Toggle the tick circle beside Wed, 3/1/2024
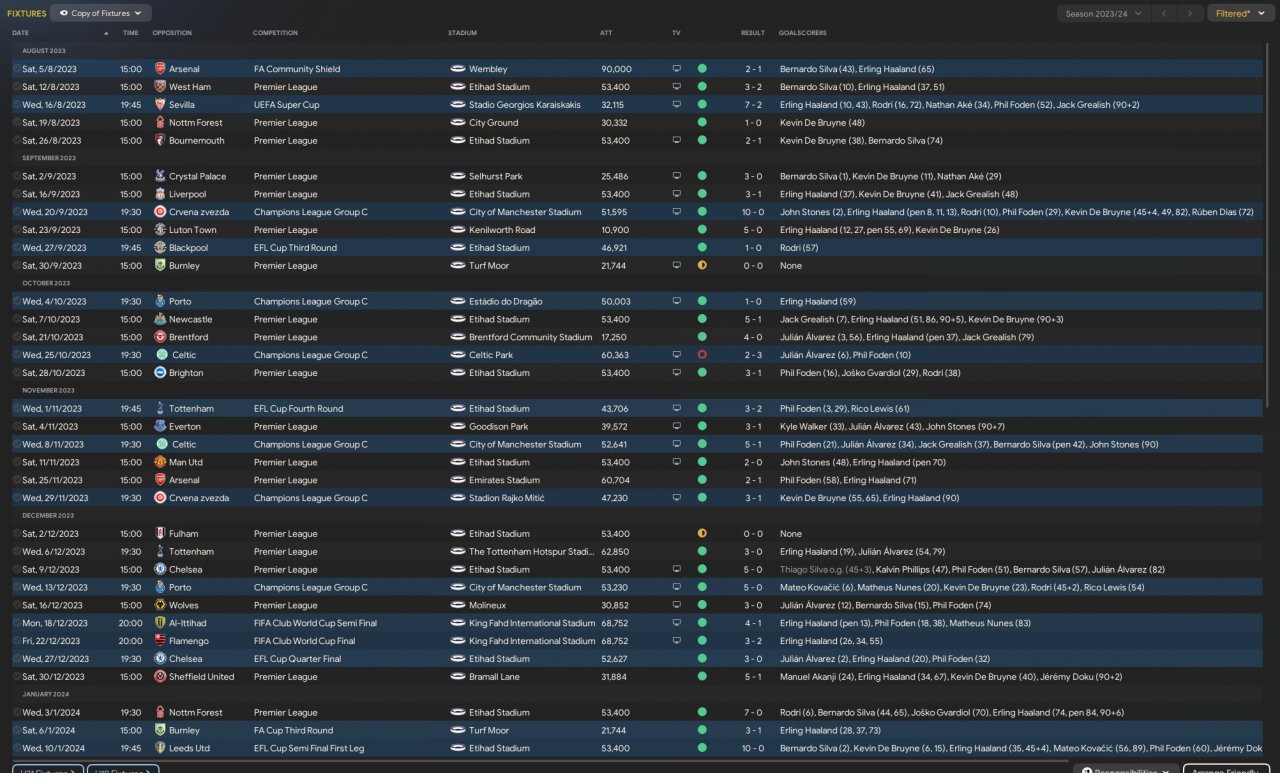The width and height of the screenshot is (1280, 773). [17, 712]
